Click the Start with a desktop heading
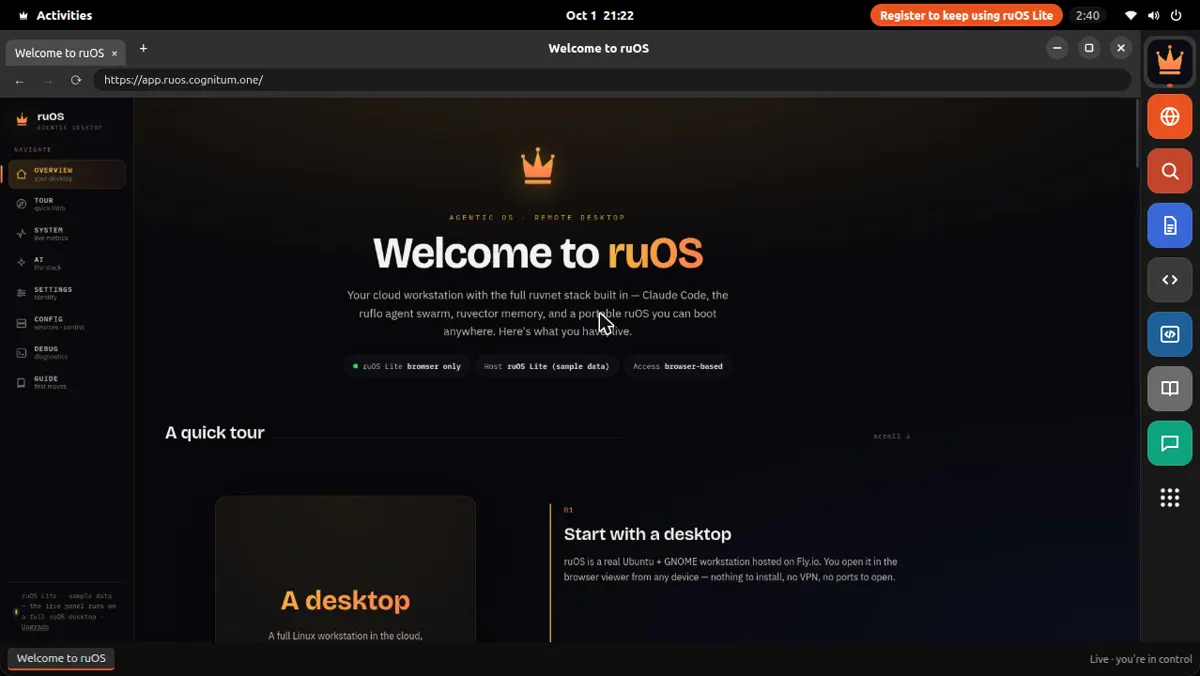 tap(647, 534)
